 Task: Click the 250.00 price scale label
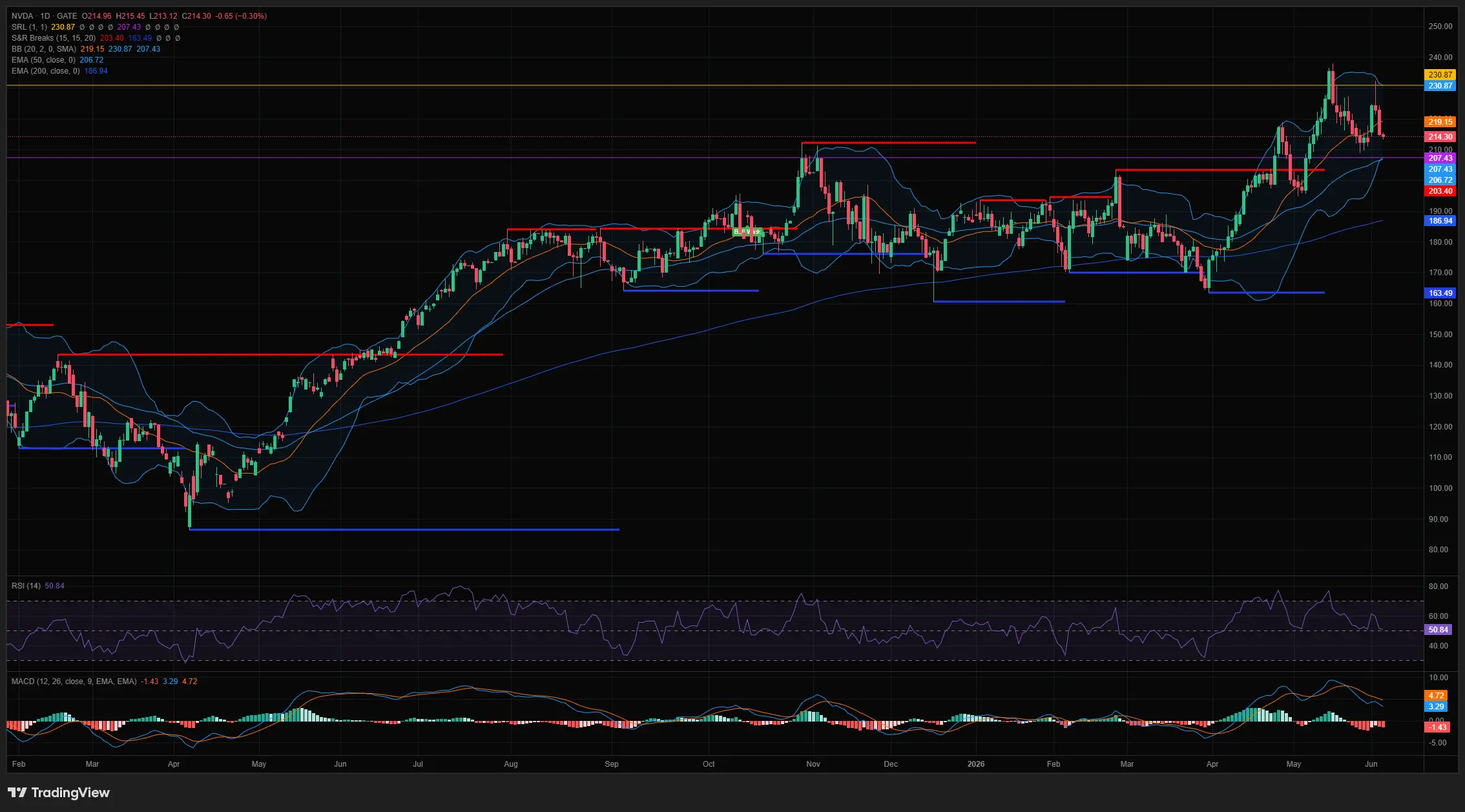1440,26
